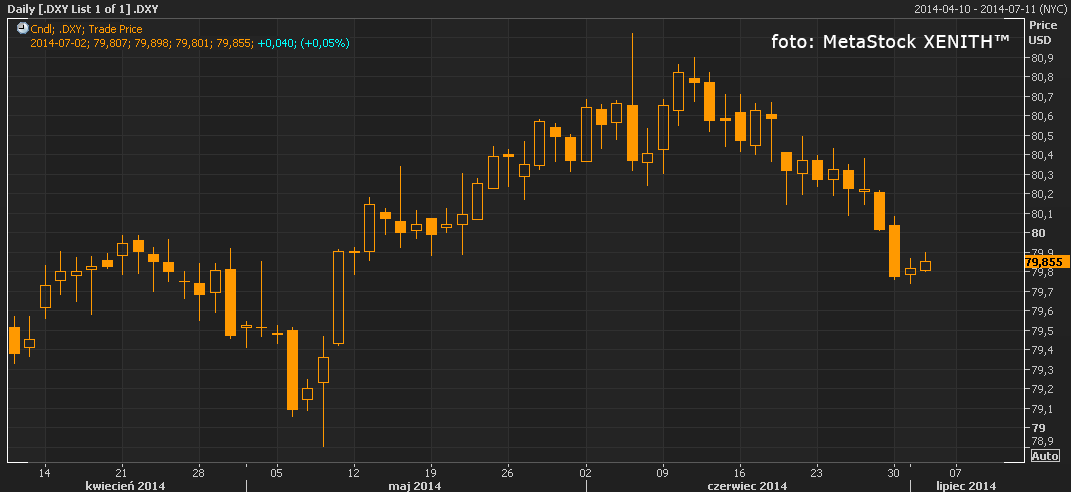Click the date tick labeled 19
The image size is (1071, 492).
(x=430, y=473)
